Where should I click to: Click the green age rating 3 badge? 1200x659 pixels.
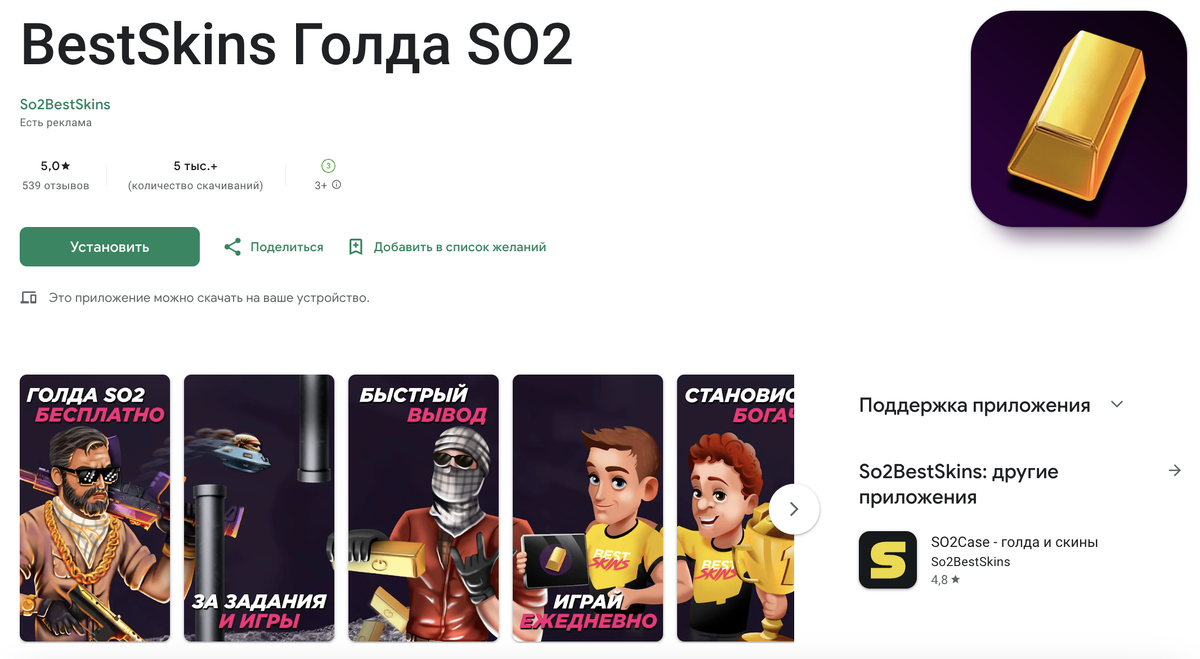pyautogui.click(x=328, y=166)
